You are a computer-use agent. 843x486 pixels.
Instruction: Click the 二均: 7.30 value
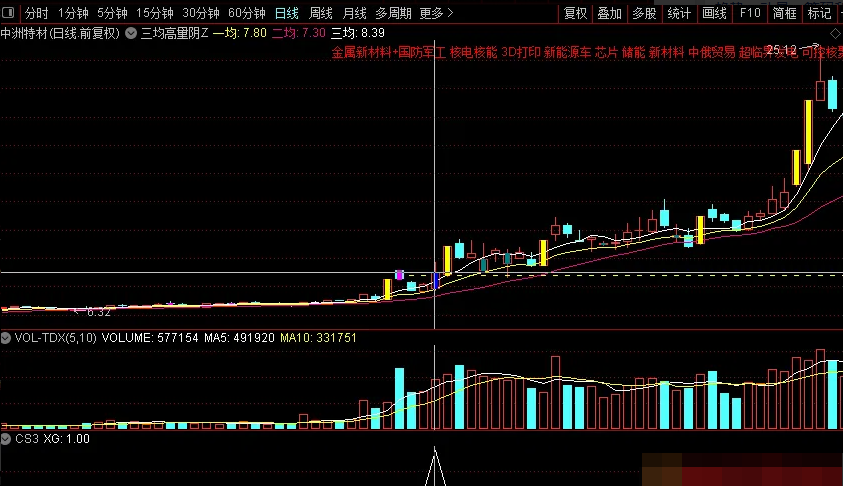point(298,33)
